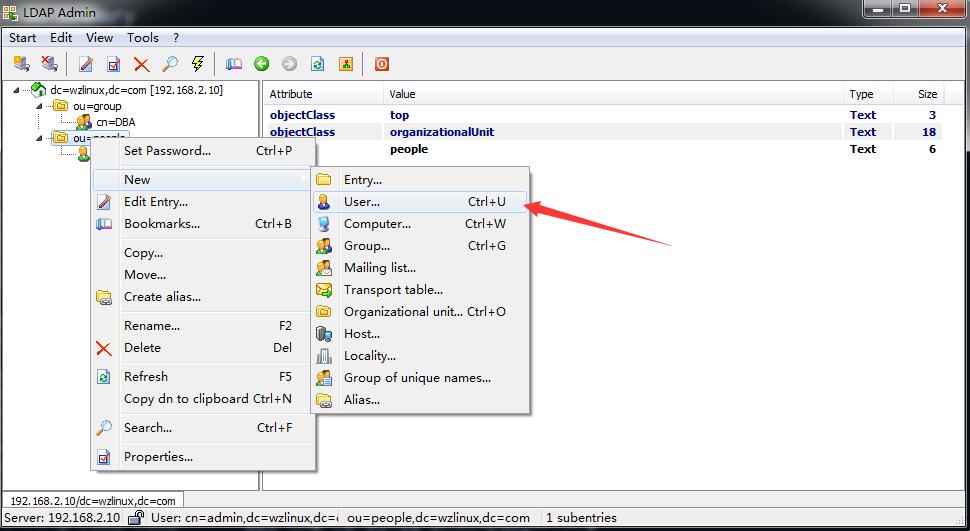Click the 192.168.2.10/dc=wzlinux,dc=com tab
Viewport: 970px width, 531px height.
coord(93,501)
